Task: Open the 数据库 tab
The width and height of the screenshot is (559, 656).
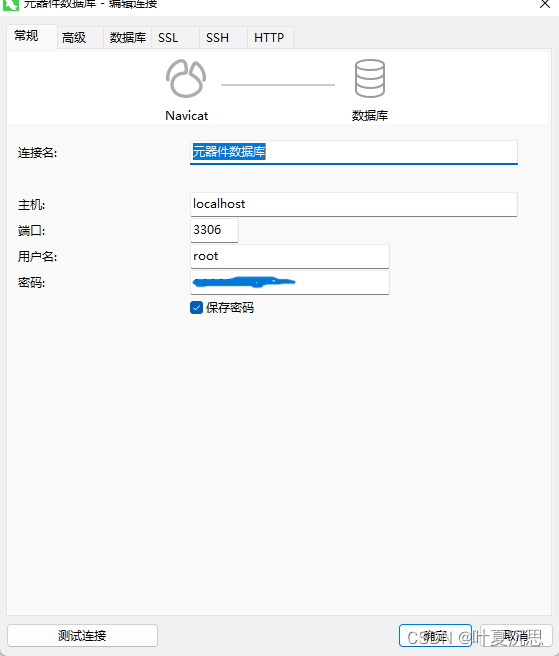Action: point(128,38)
